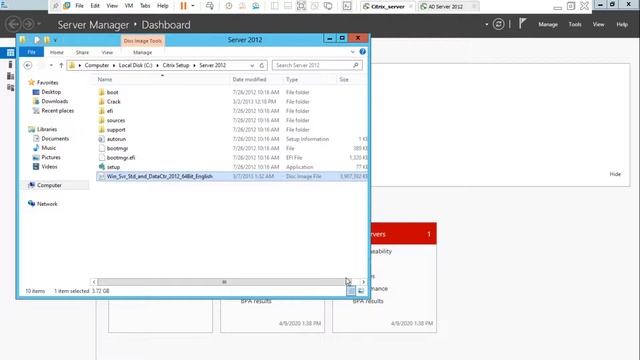
Task: Select Network in the navigation pane
Action: coord(47,204)
